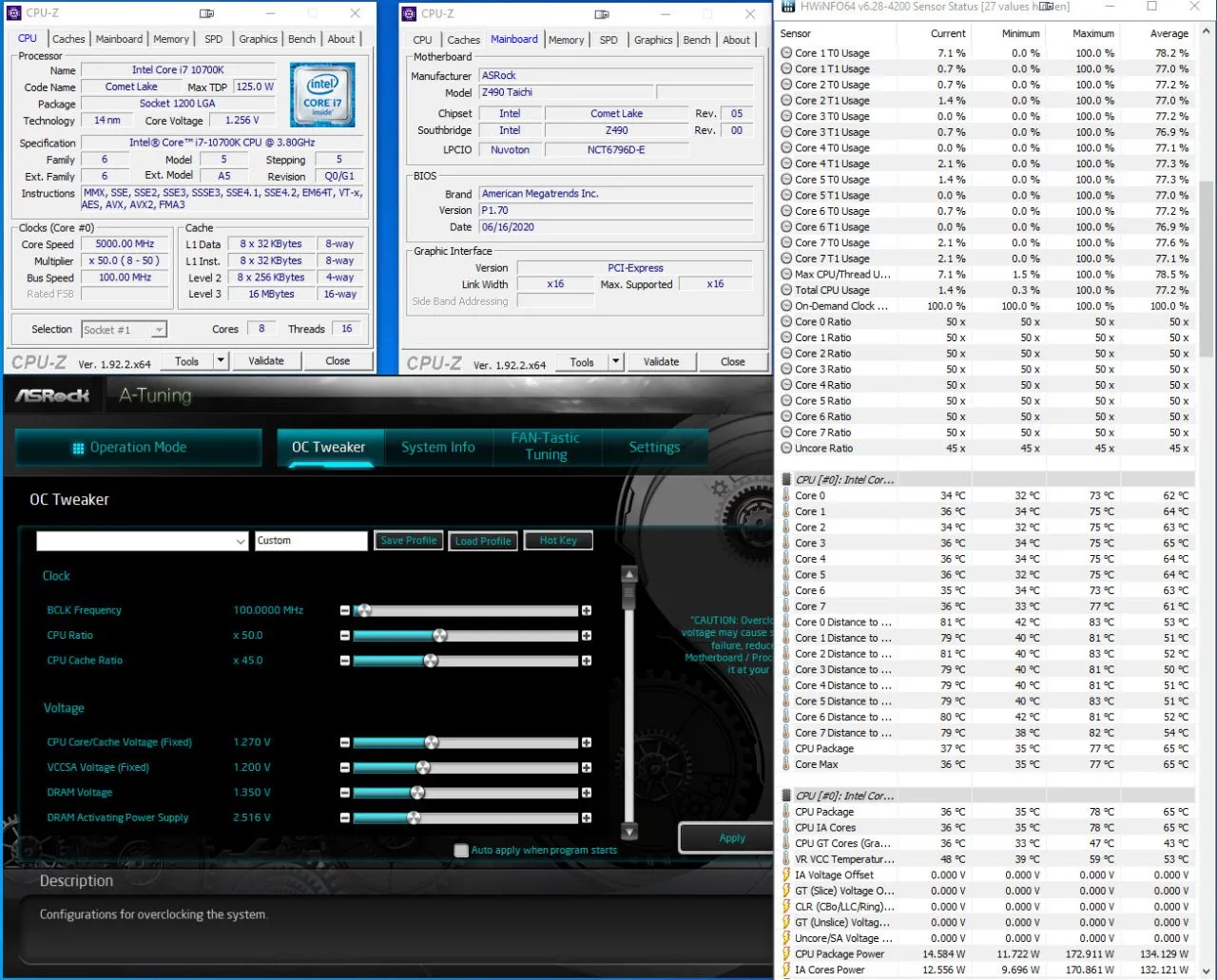
Task: Click the CPU Ratio slider handle
Action: click(439, 635)
